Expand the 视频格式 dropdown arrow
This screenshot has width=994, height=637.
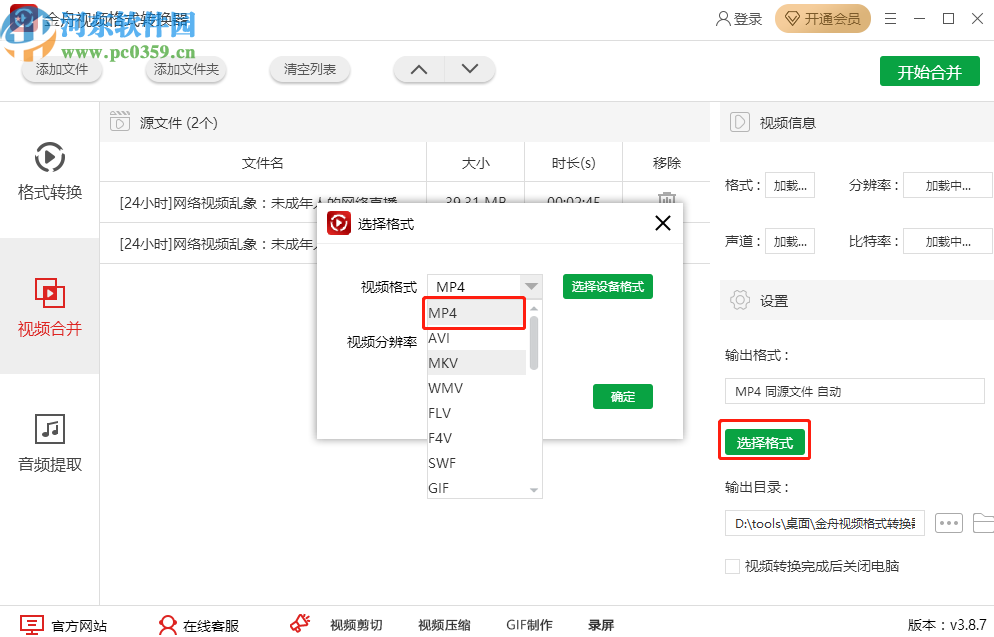coord(531,286)
